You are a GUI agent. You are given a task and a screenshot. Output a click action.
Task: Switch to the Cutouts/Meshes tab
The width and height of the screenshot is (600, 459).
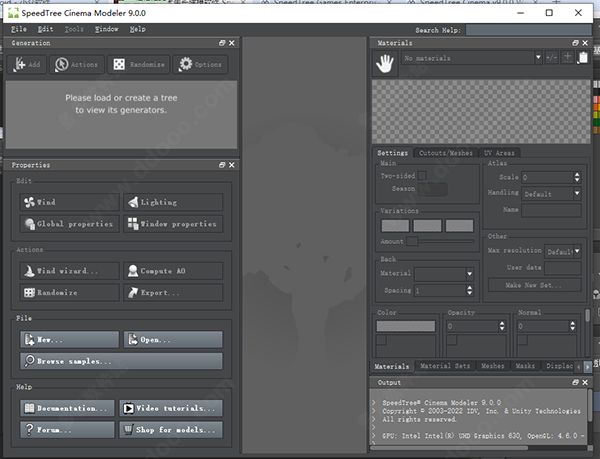click(446, 153)
